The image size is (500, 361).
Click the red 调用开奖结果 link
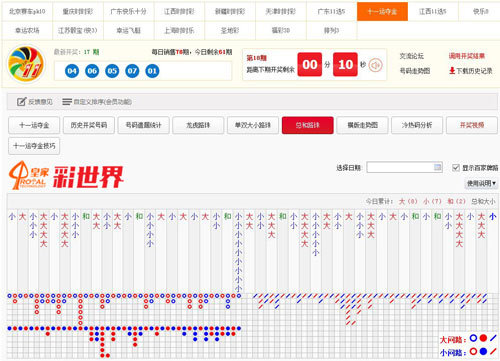coord(467,56)
